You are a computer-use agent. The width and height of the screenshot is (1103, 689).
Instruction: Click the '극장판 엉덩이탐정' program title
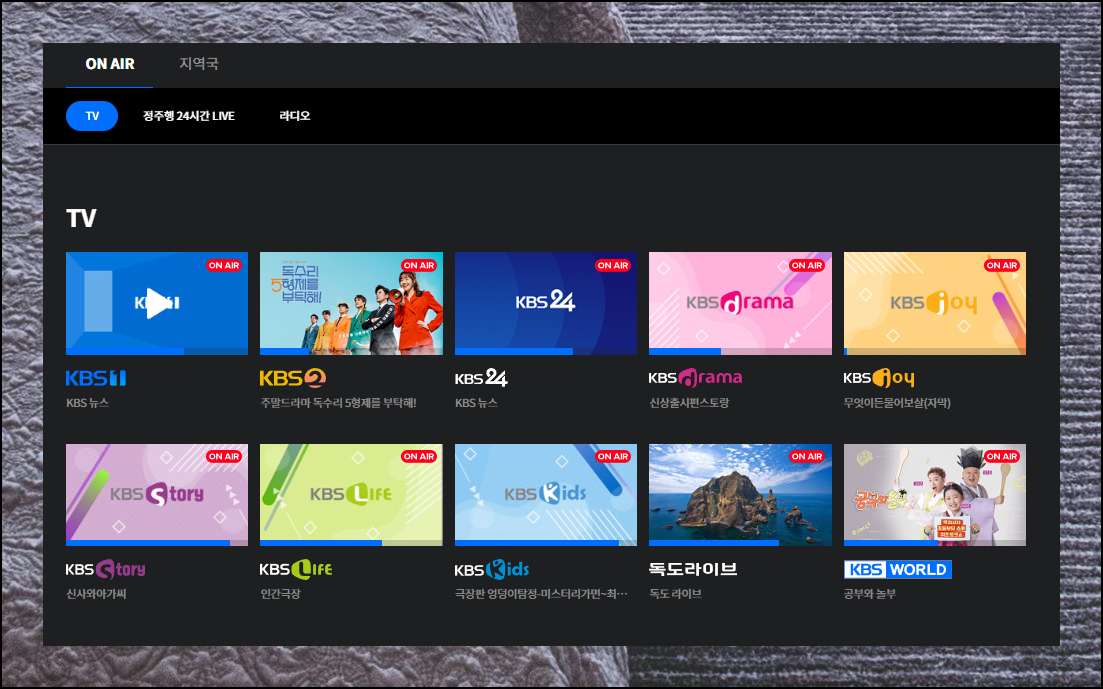click(541, 594)
